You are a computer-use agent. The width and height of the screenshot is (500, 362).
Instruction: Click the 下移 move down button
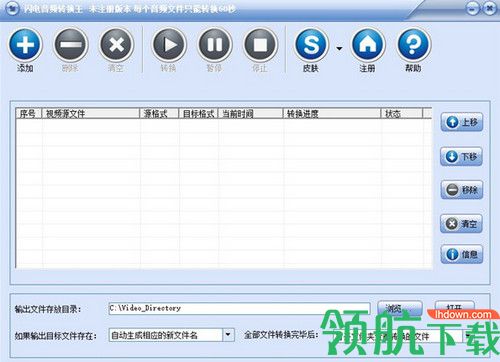[462, 156]
